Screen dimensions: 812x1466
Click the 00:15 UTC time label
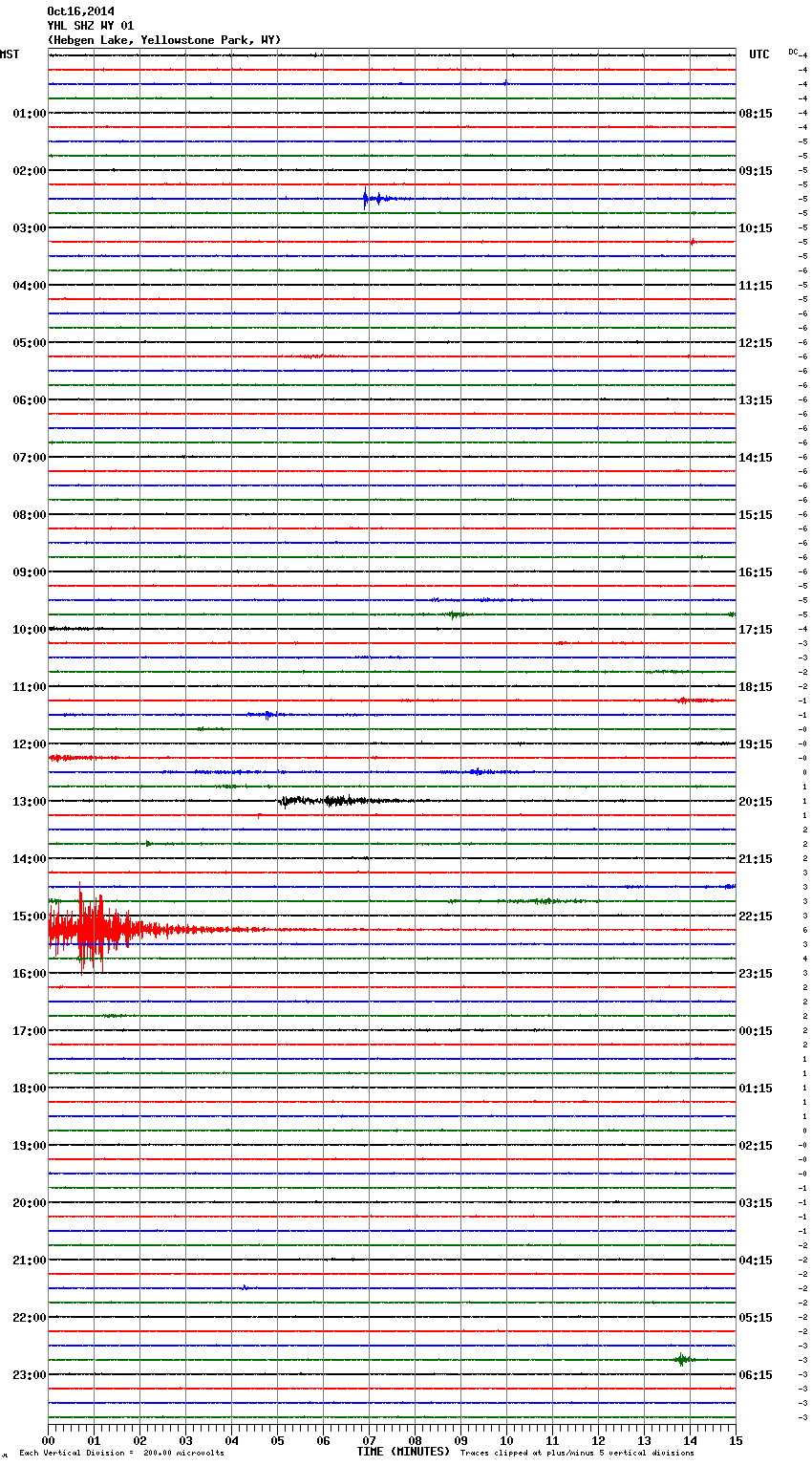point(756,1031)
